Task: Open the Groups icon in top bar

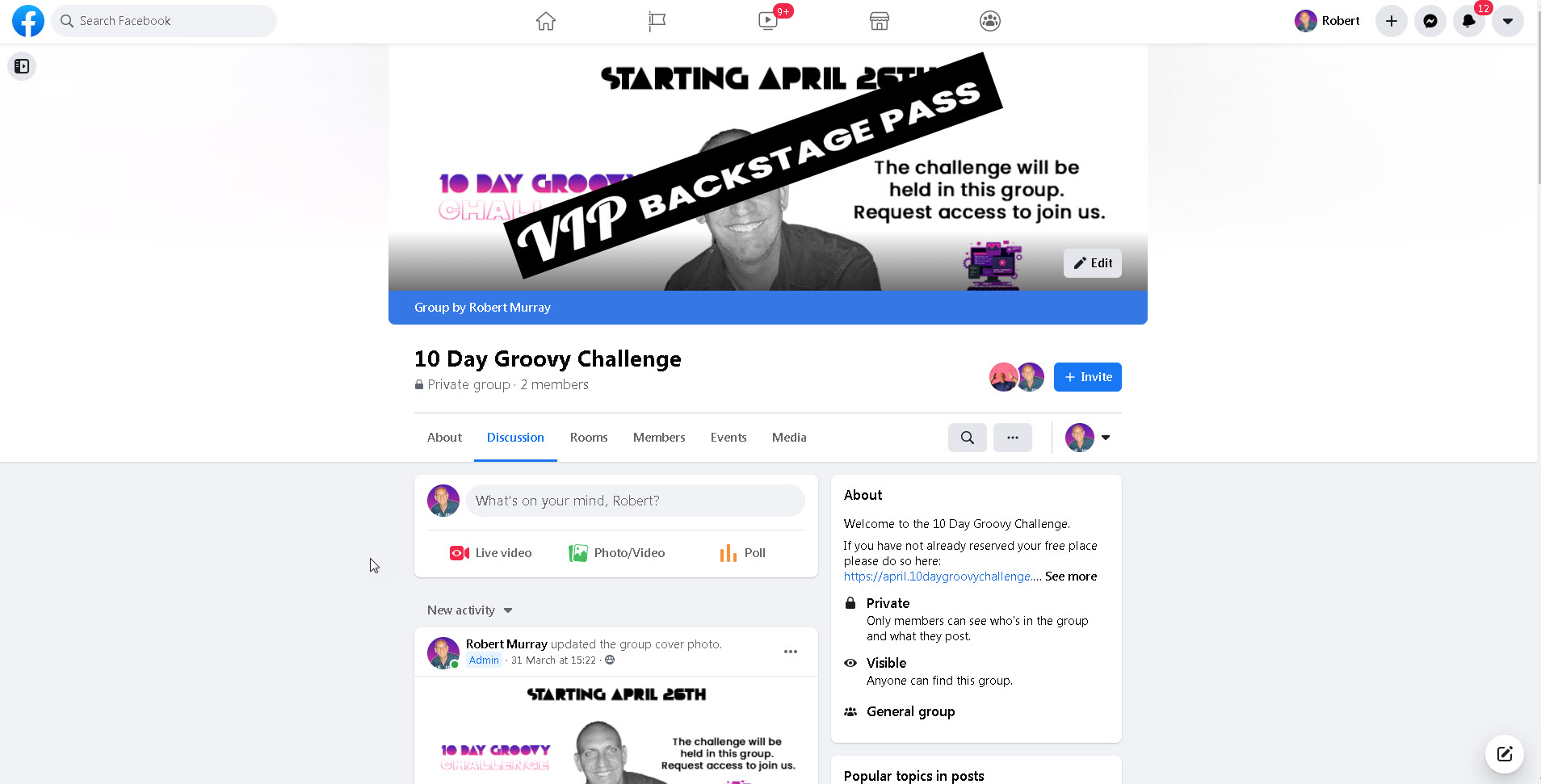Action: click(990, 21)
